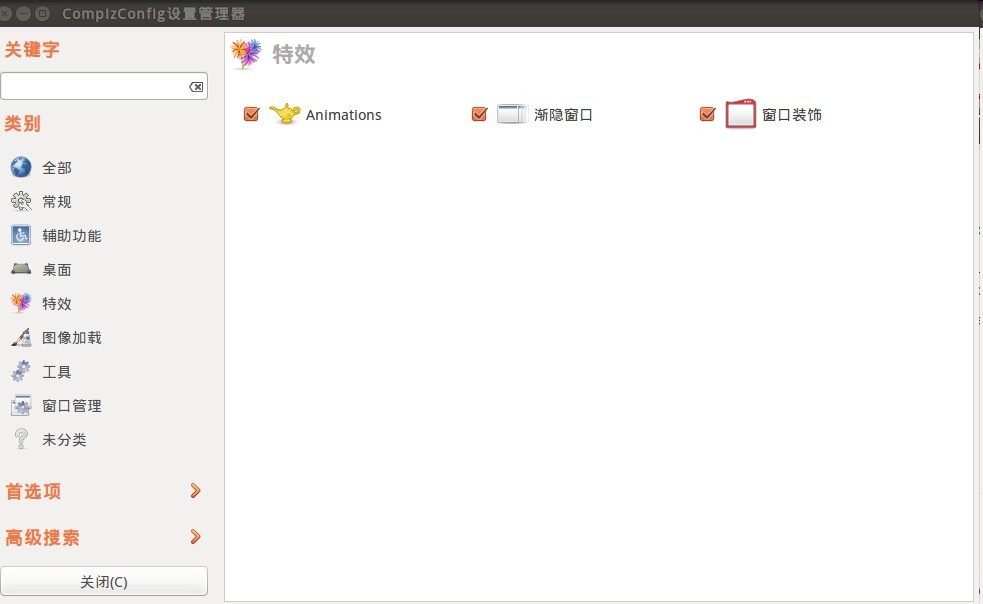Select the 未分类 question mark icon

21,439
